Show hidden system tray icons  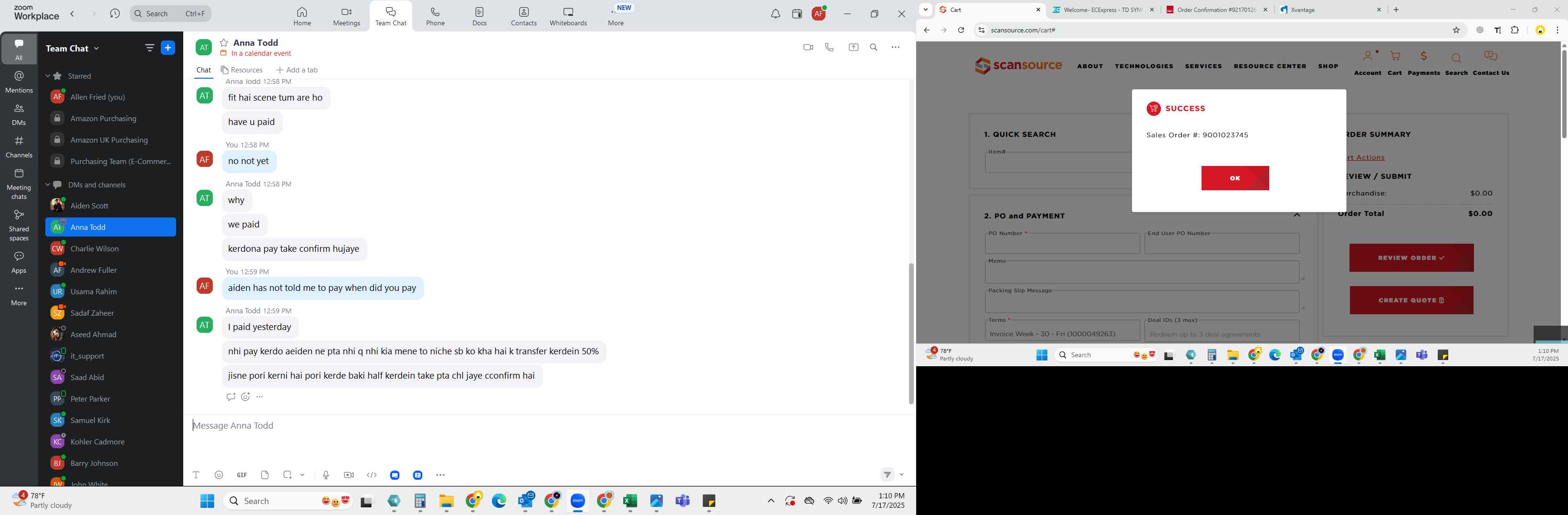771,501
